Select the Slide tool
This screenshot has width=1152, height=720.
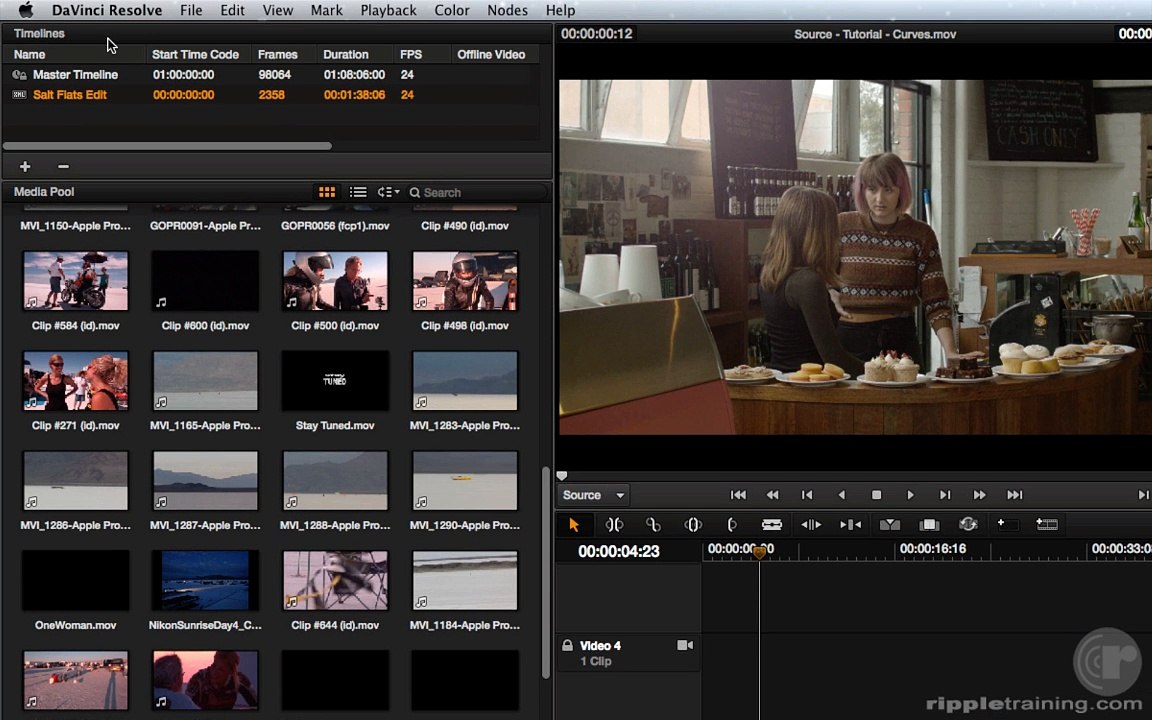pos(732,525)
